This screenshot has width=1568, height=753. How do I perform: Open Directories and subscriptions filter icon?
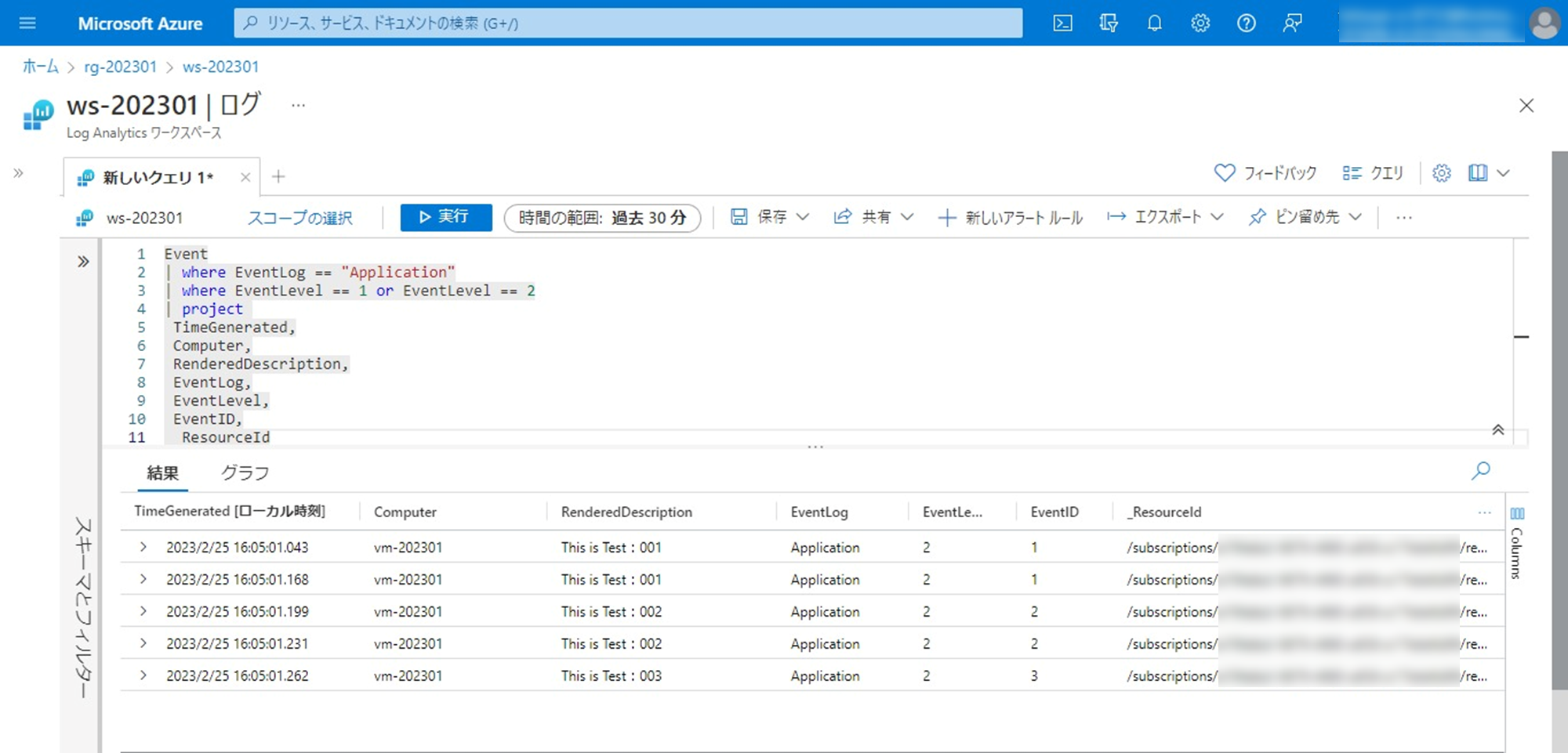pos(1109,24)
